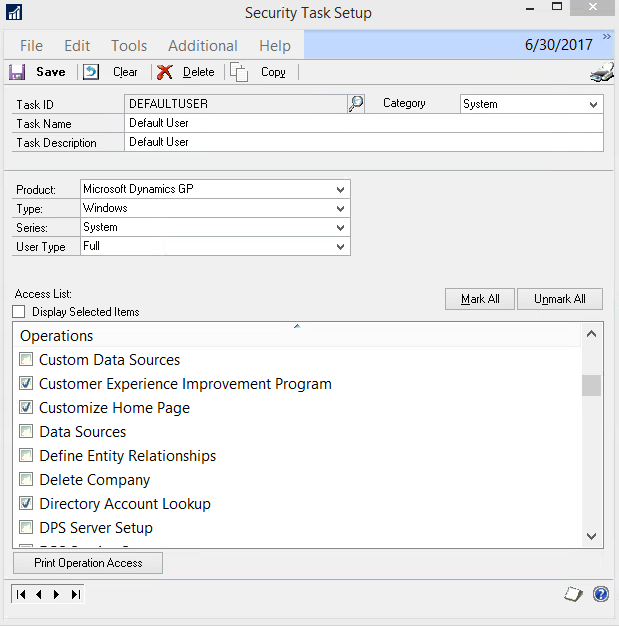This screenshot has height=626, width=619.
Task: Check Delete Company operation
Action: pyautogui.click(x=26, y=479)
